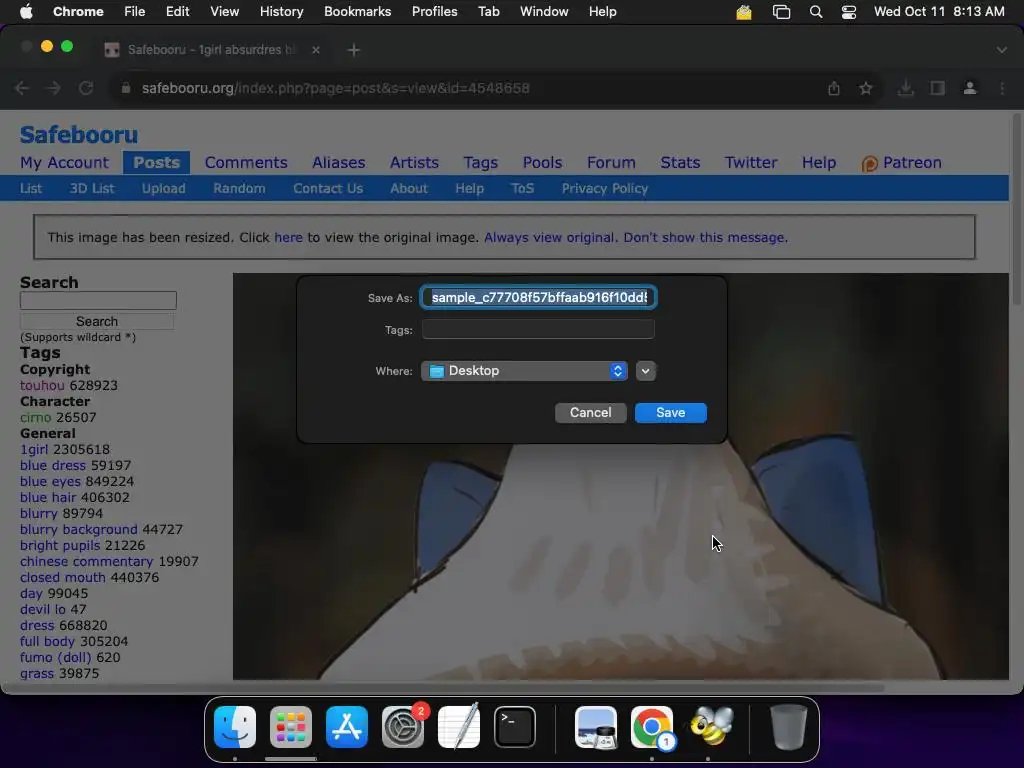Reload the page
This screenshot has height=768, width=1024.
click(x=86, y=88)
